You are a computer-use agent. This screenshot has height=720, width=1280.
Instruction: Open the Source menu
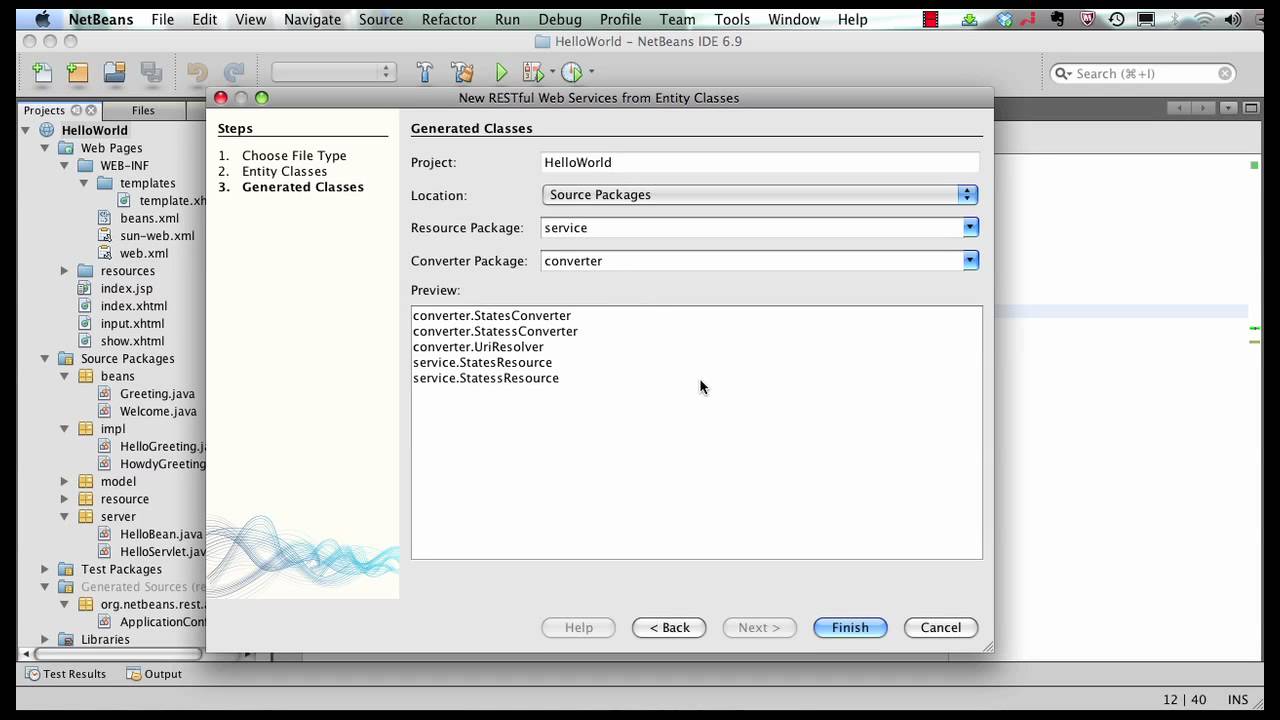click(x=381, y=19)
